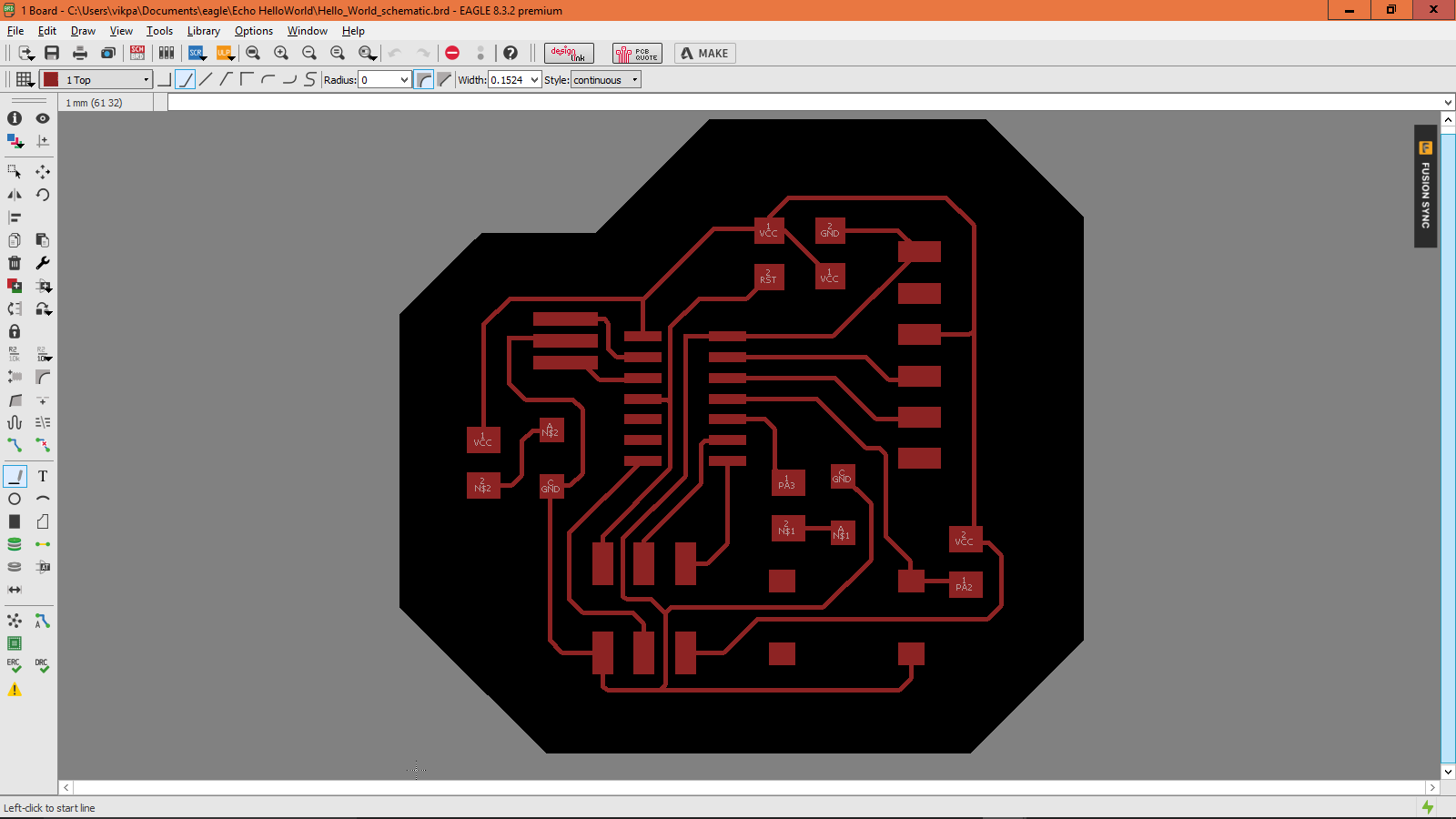Open the Run ULP dropdown
The height and width of the screenshot is (819, 1456).
[225, 53]
